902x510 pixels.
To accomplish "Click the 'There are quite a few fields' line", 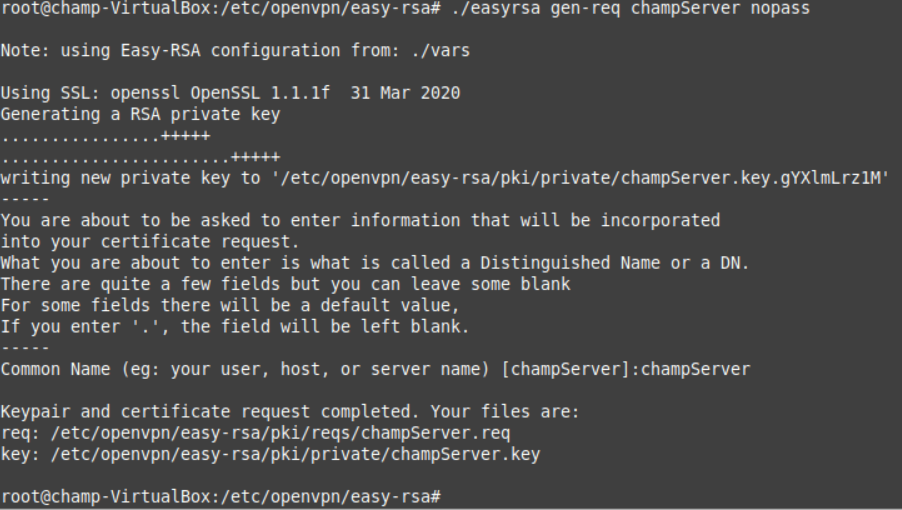I will 285,285.
